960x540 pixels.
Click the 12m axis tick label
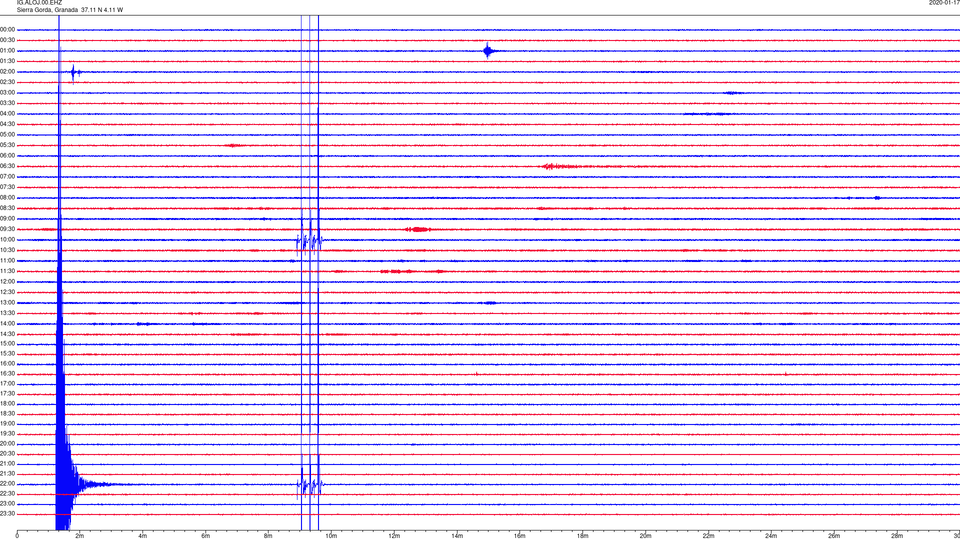(394, 536)
